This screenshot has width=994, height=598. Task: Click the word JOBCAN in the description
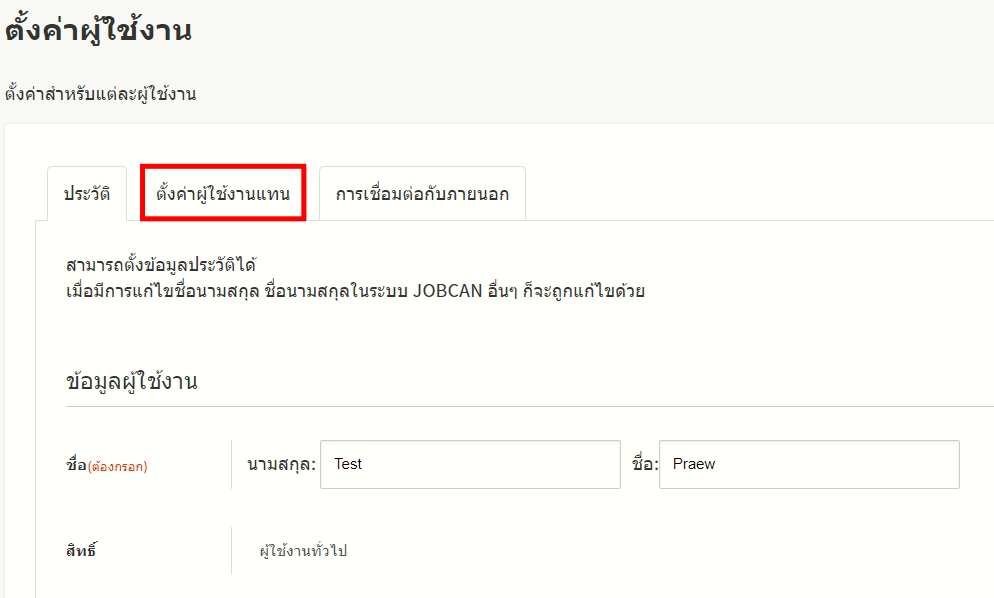point(447,292)
